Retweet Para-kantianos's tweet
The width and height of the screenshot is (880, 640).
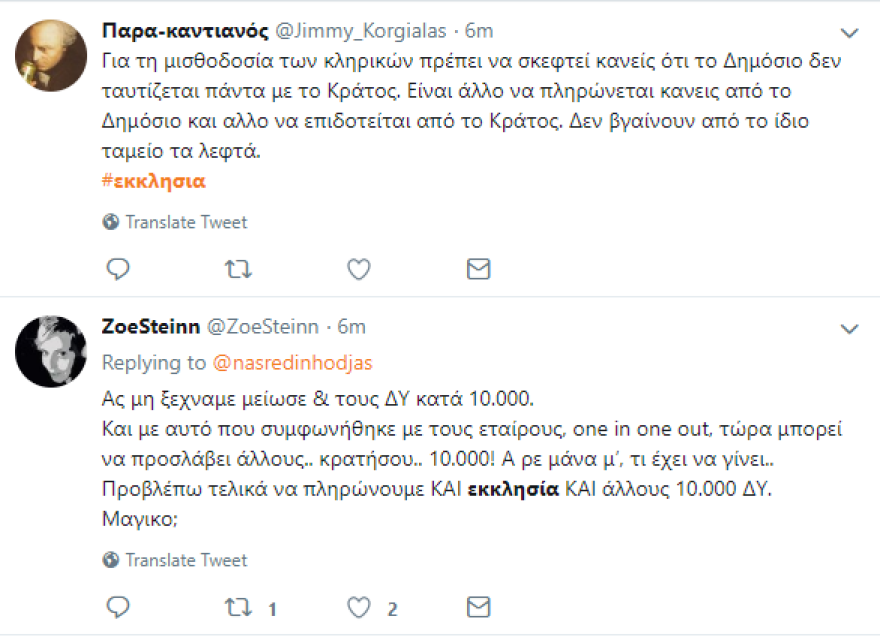(x=238, y=268)
